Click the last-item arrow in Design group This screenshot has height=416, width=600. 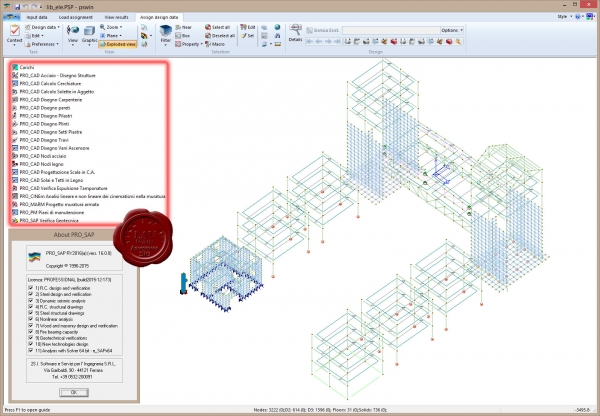(x=337, y=42)
